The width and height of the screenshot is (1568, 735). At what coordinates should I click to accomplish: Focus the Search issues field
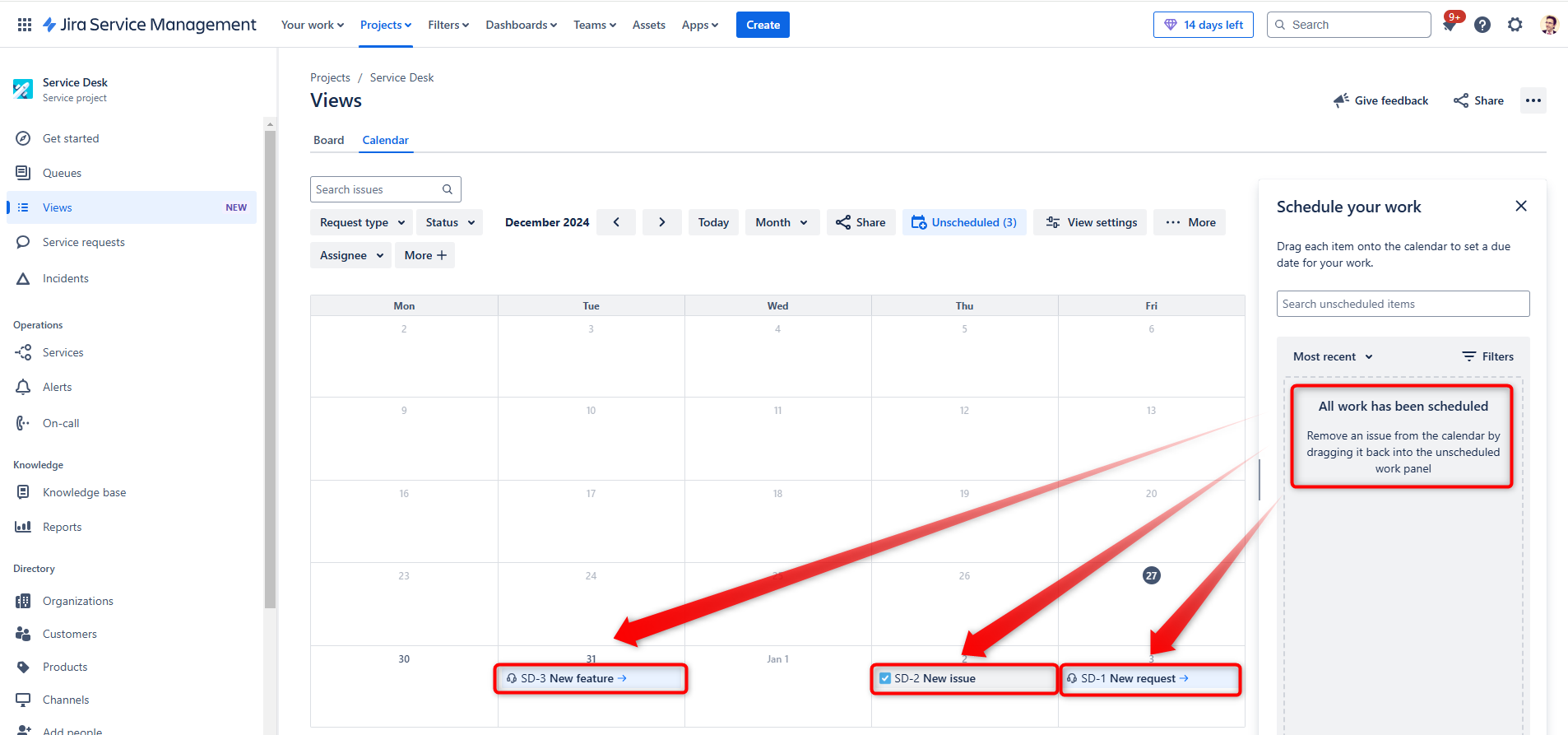[386, 189]
